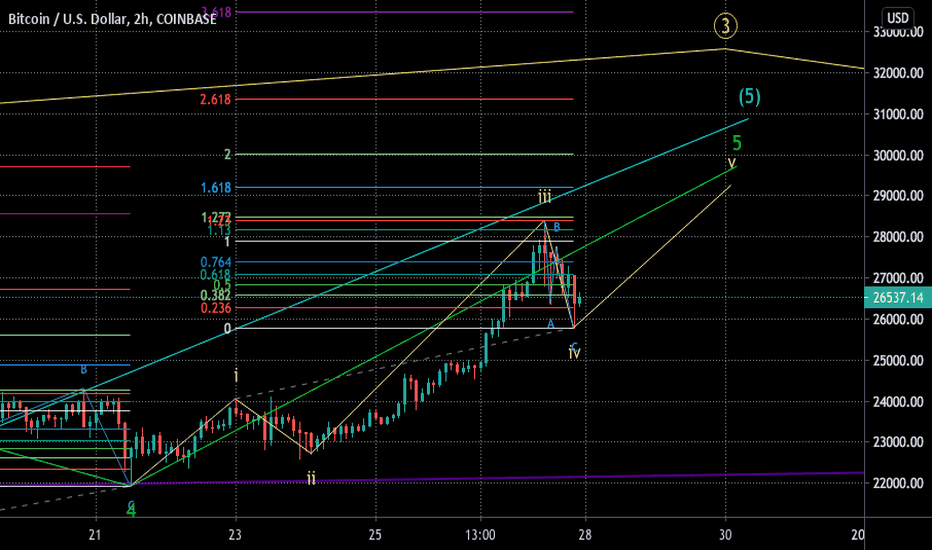The width and height of the screenshot is (932, 550).
Task: Select the 0.618 Fibonacci level label
Action: point(216,275)
